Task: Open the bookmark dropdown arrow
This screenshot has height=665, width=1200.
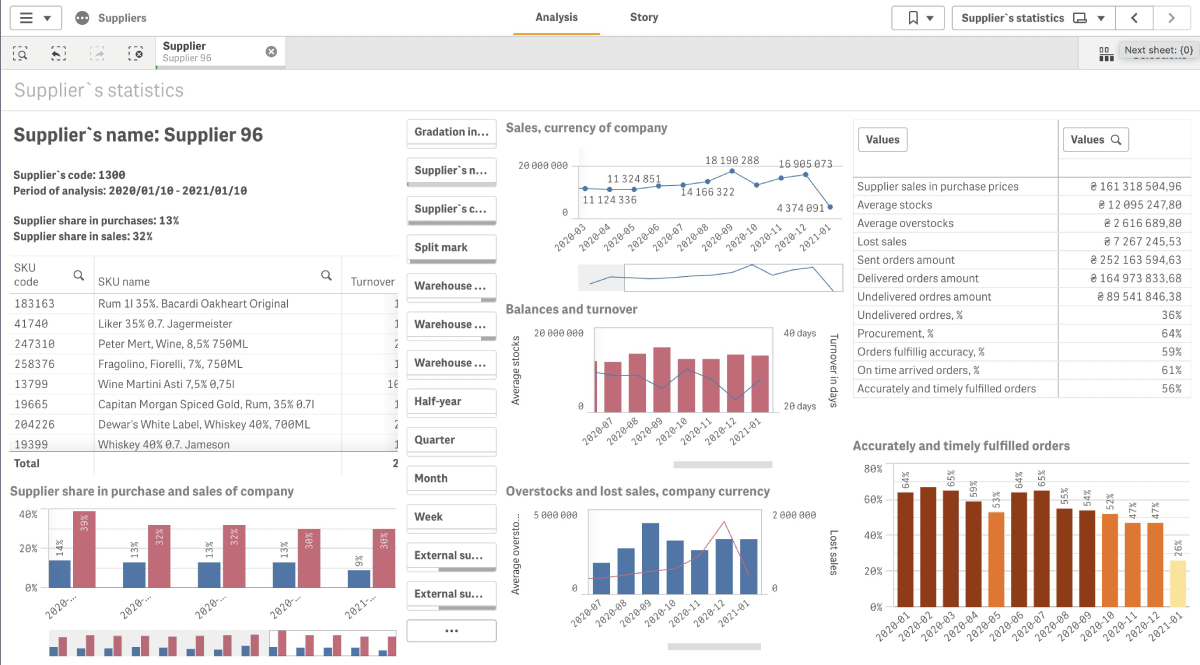Action: coord(930,17)
